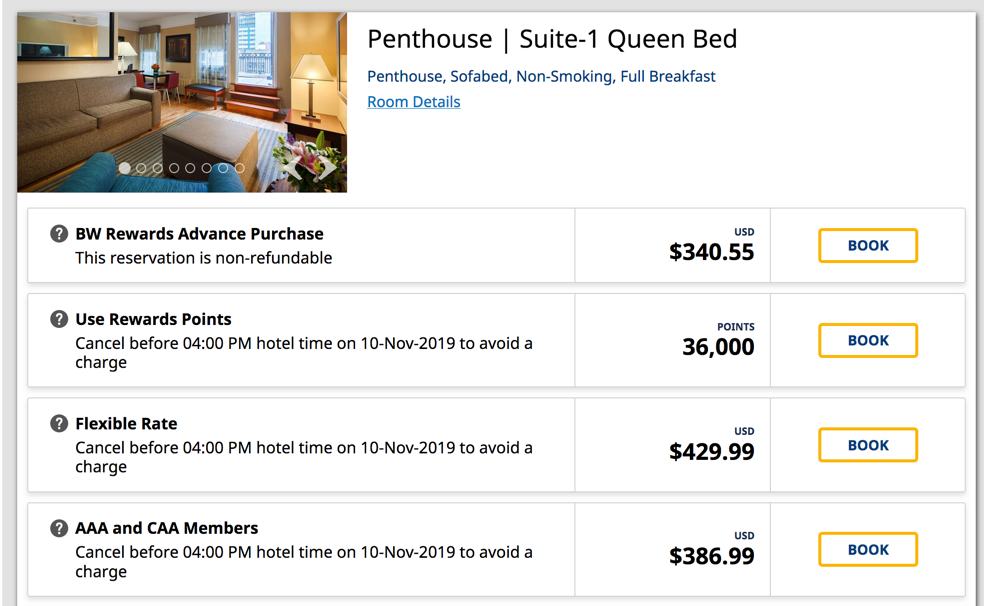984x606 pixels.
Task: Jump to the last photo dot
Action: [240, 168]
